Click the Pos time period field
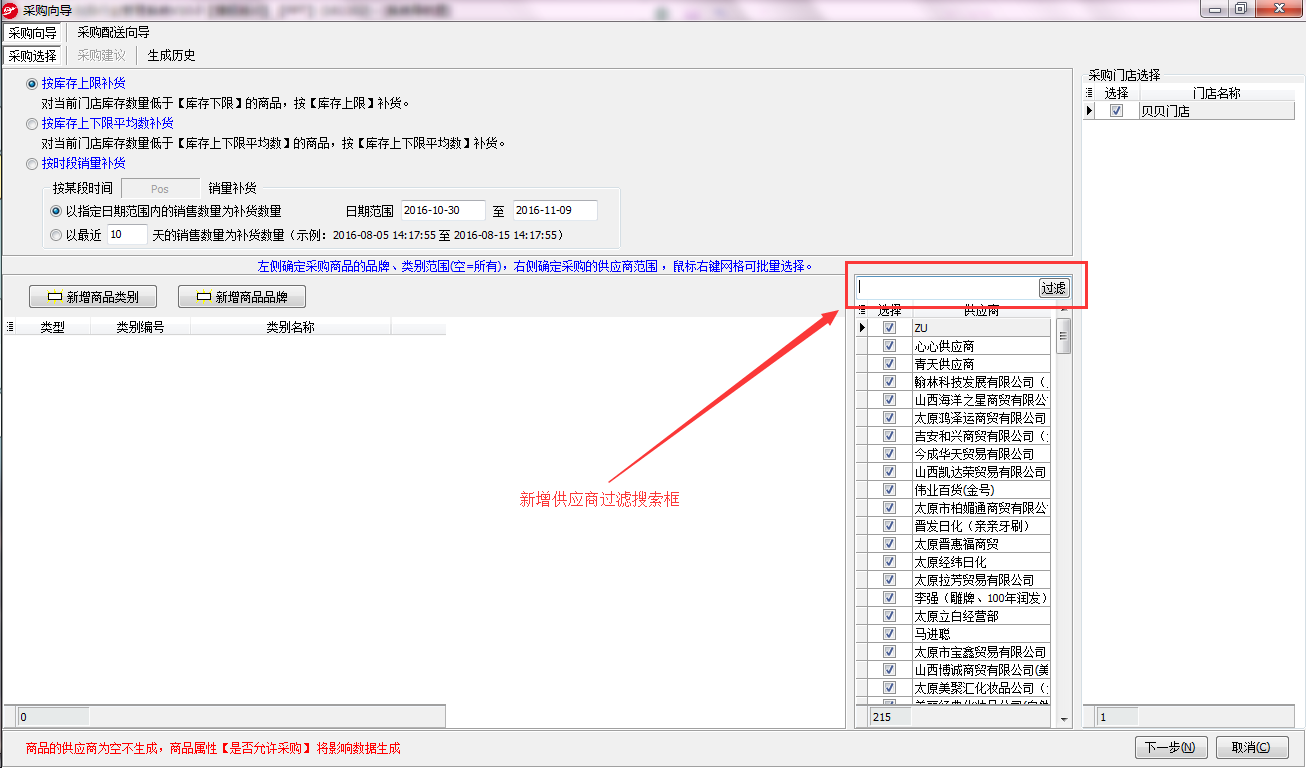1306x768 pixels. pos(160,188)
